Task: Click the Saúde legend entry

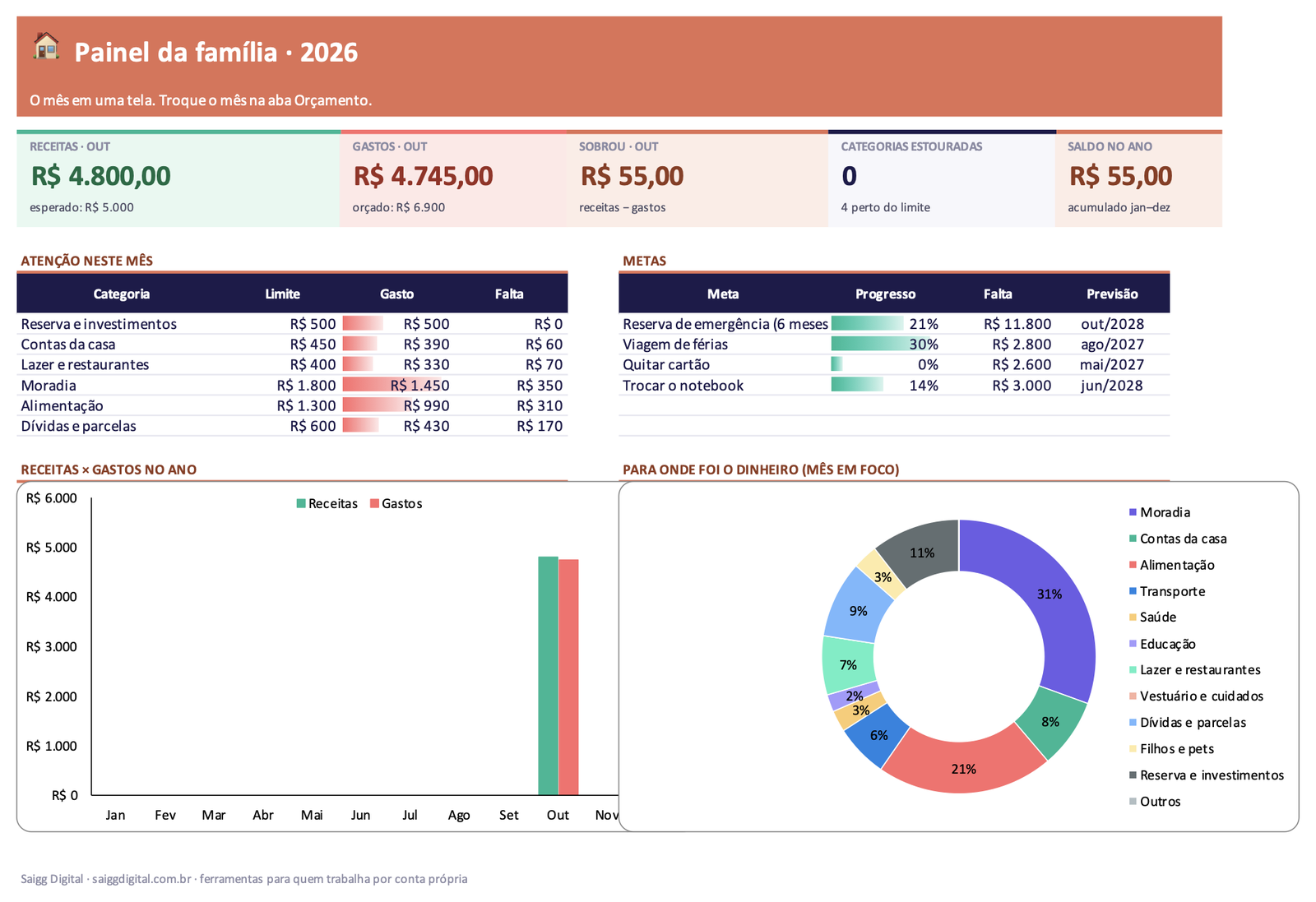Action: point(1152,617)
